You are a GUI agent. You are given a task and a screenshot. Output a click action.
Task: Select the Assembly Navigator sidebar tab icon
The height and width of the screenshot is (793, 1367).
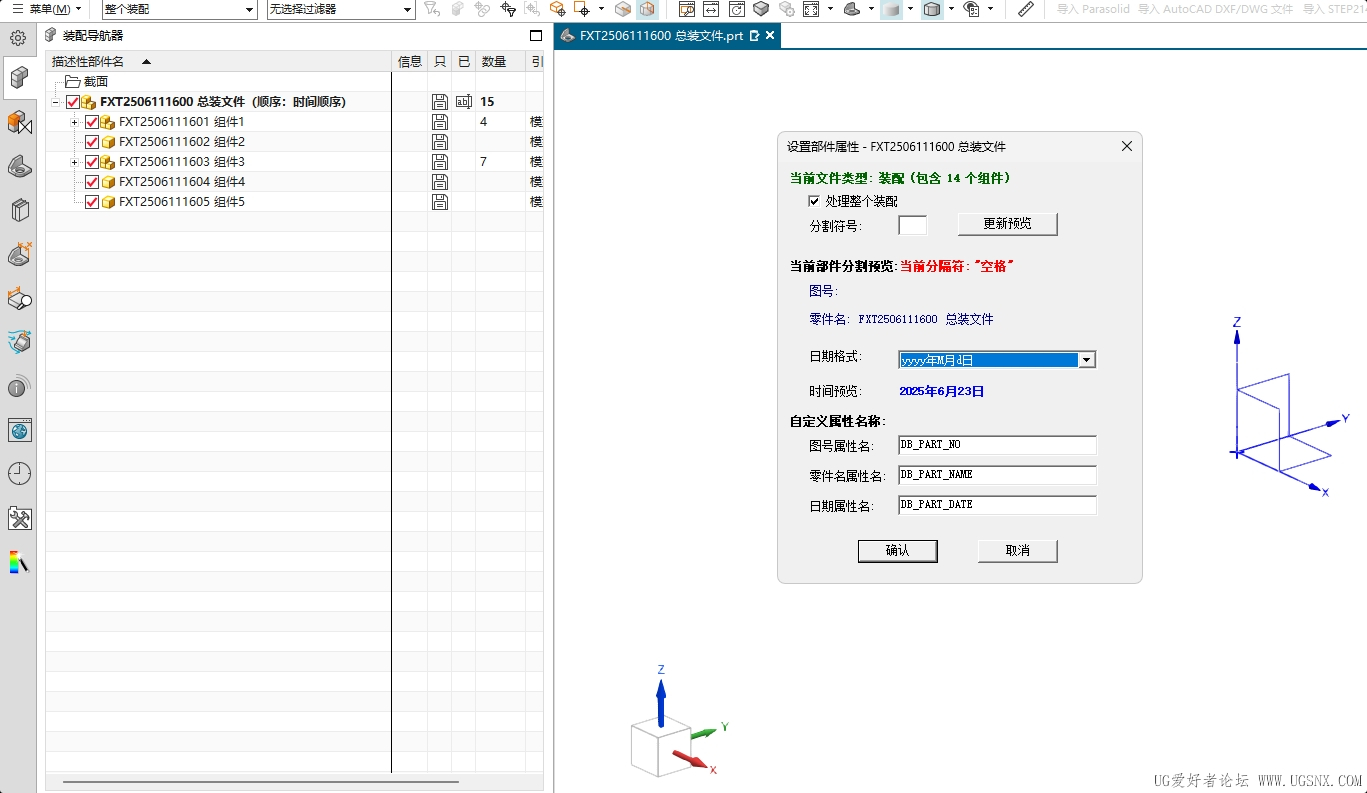click(19, 78)
